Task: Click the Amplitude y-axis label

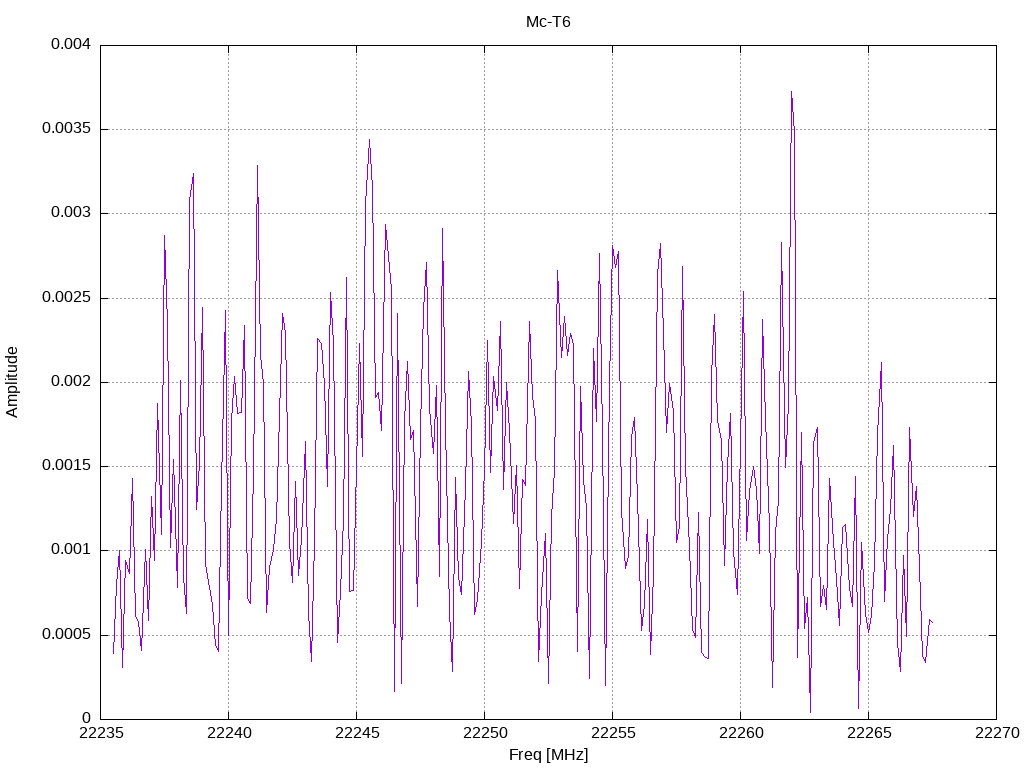Action: point(12,382)
